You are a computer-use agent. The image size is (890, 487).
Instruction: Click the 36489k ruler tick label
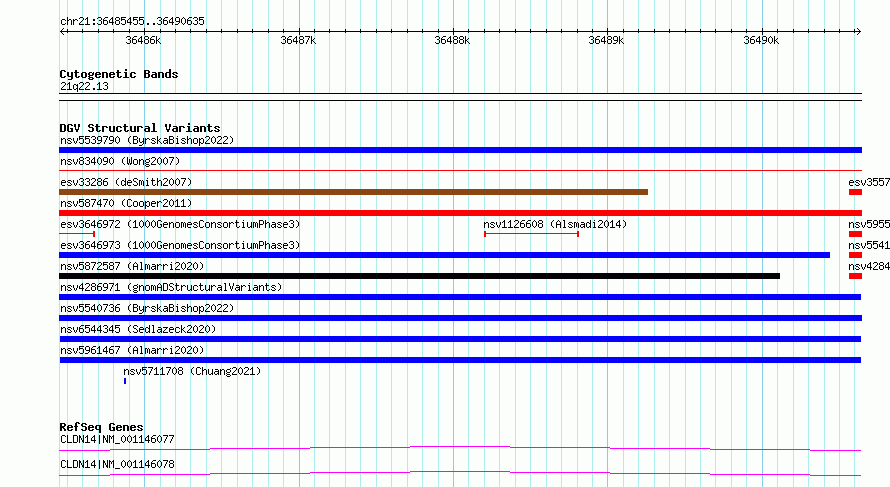pyautogui.click(x=606, y=40)
